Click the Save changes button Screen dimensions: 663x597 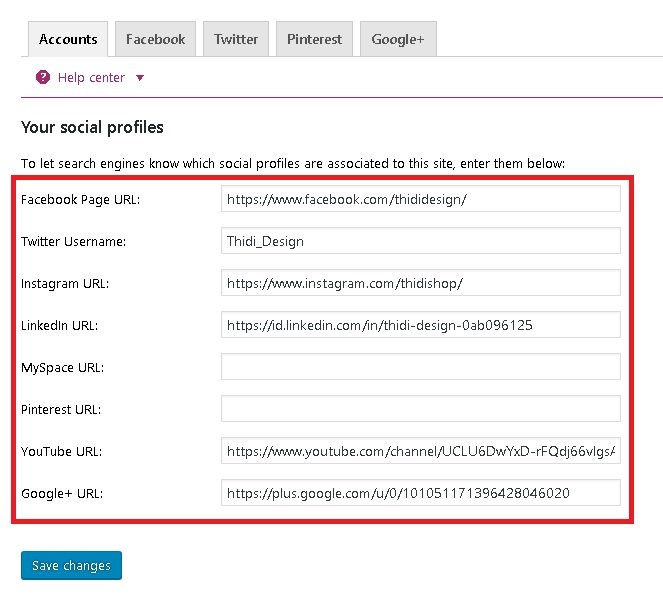pos(71,566)
